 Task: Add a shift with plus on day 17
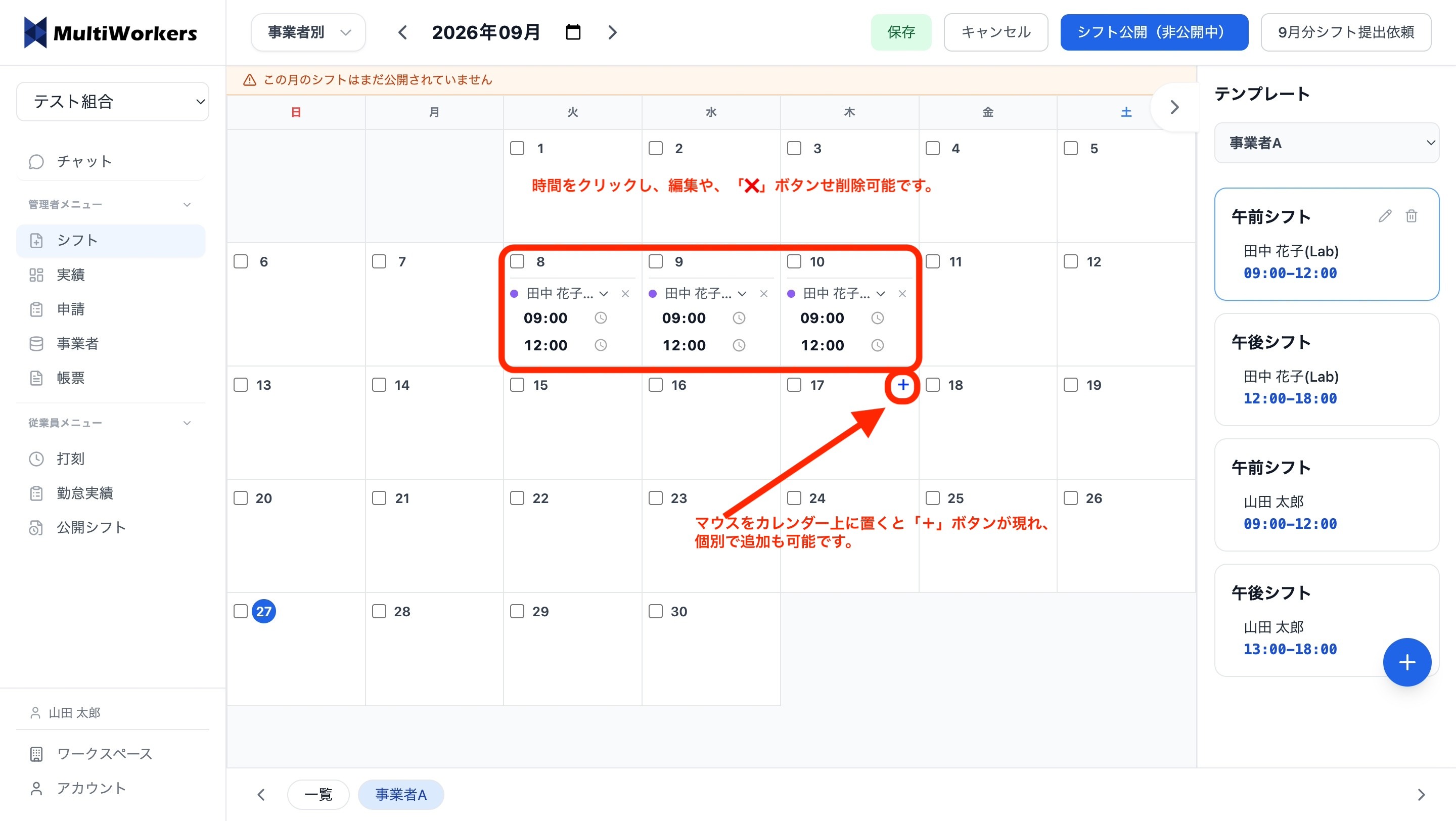pyautogui.click(x=902, y=385)
